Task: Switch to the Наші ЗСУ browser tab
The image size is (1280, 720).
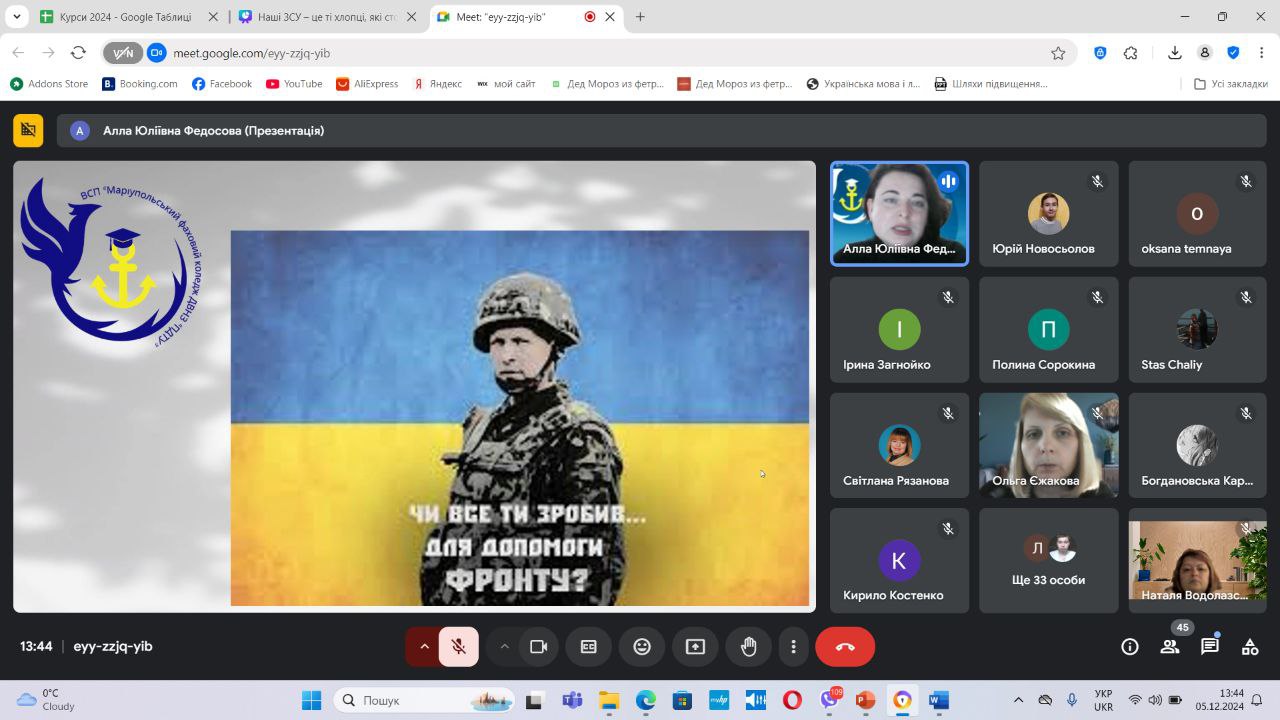Action: point(325,17)
